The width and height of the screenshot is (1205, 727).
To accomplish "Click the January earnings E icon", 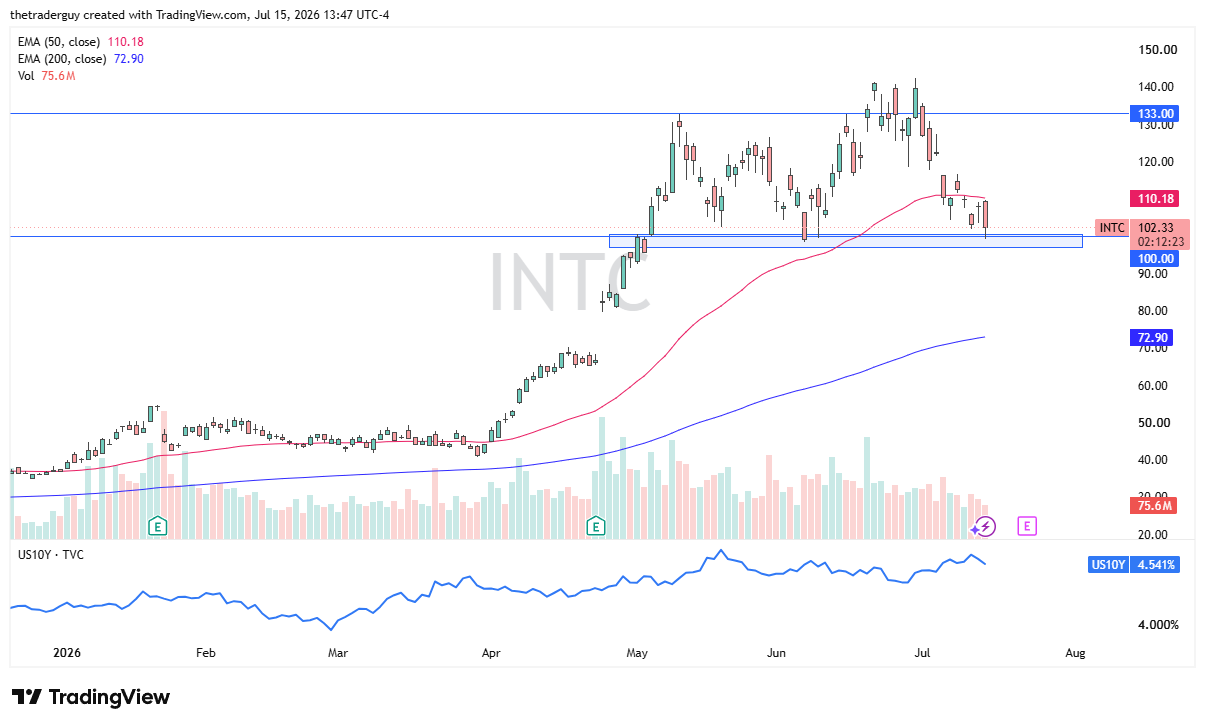I will [157, 525].
